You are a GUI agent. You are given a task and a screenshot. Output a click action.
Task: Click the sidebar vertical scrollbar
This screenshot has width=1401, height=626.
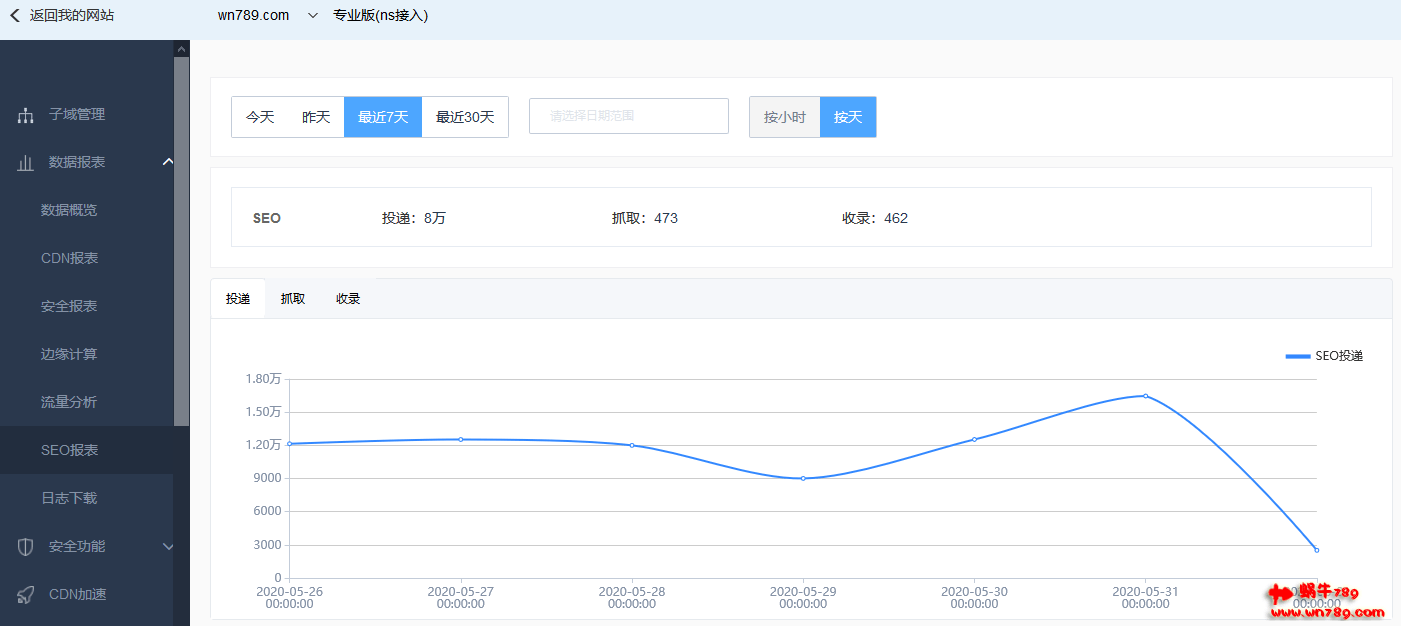coord(181,240)
